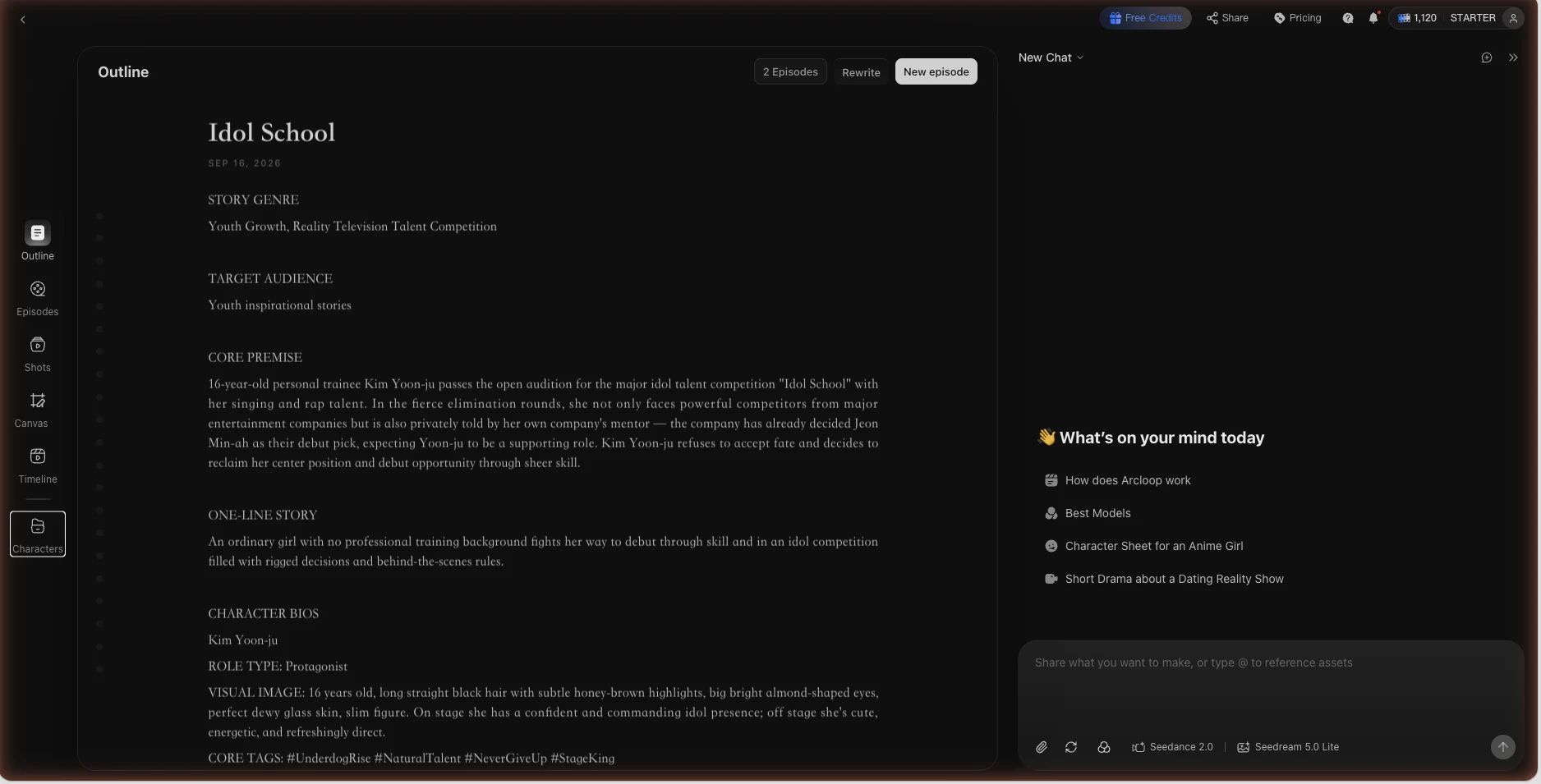Open the Seedream 5.0 Lite image model selector
The height and width of the screenshot is (784, 1541).
(x=1288, y=747)
